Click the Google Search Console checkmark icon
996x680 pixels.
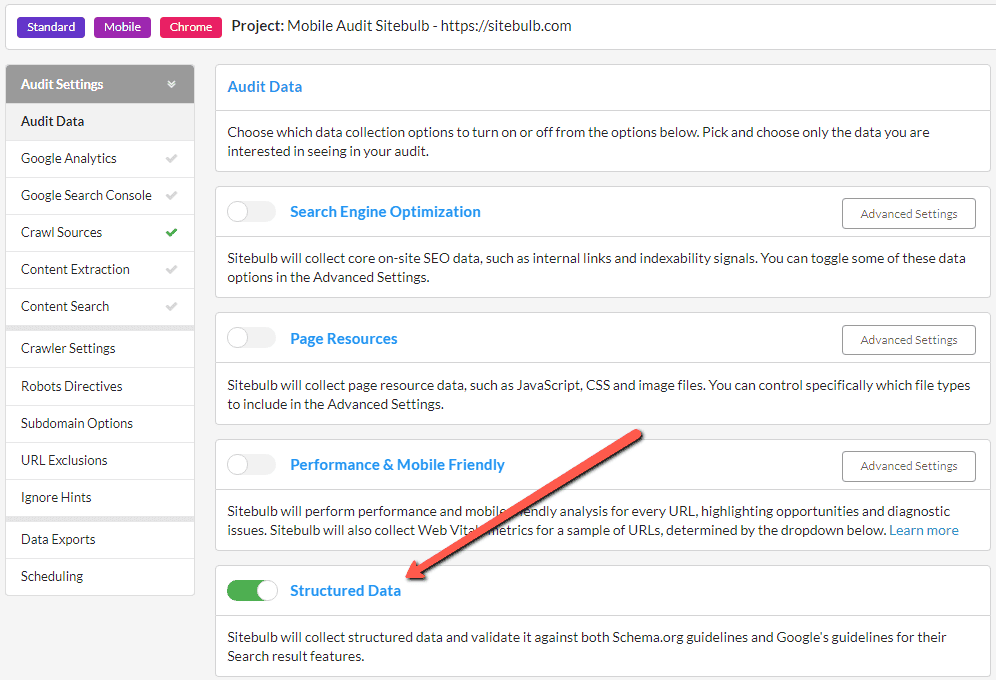[172, 196]
